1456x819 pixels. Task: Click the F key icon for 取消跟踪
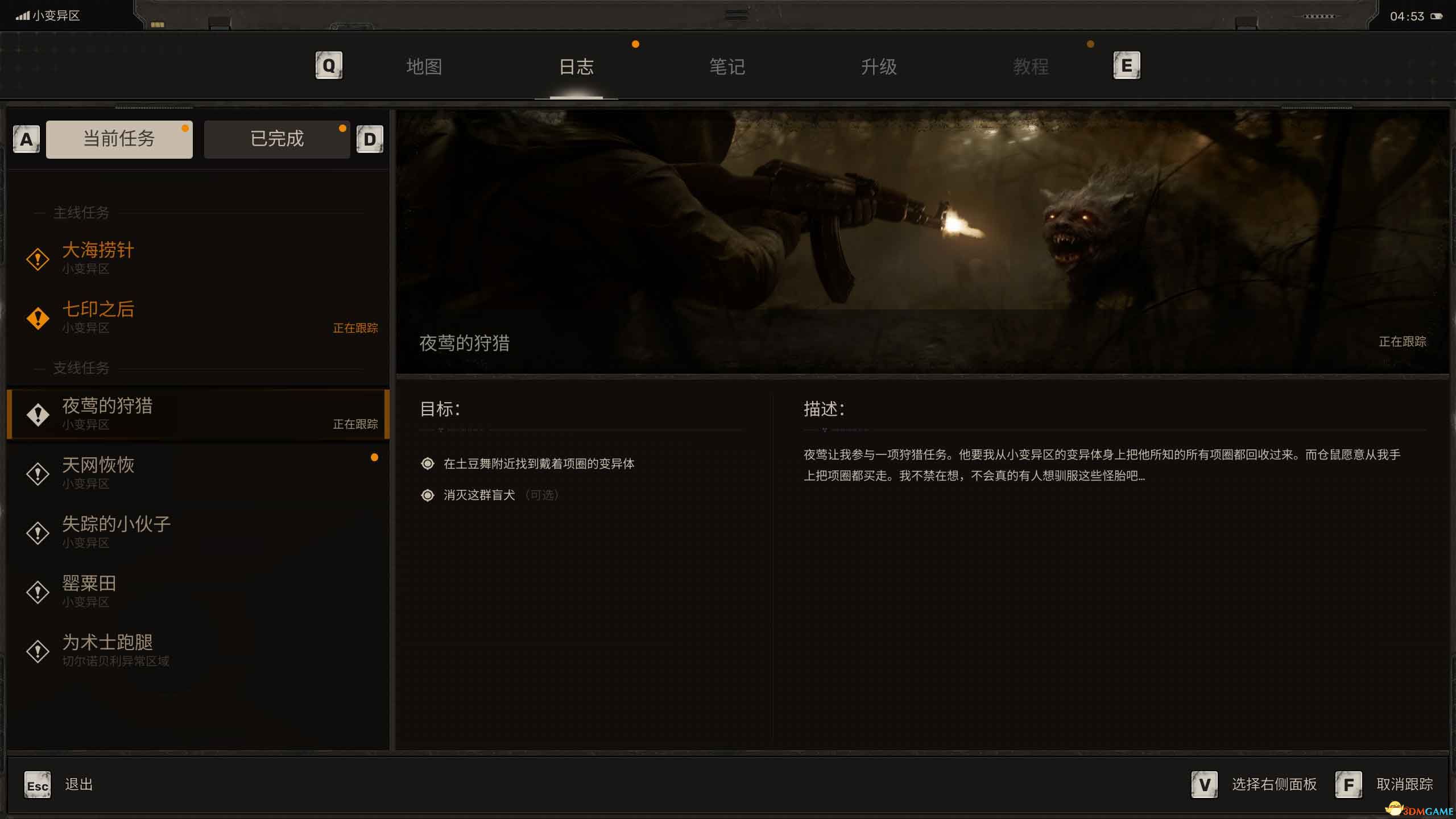[x=1349, y=785]
